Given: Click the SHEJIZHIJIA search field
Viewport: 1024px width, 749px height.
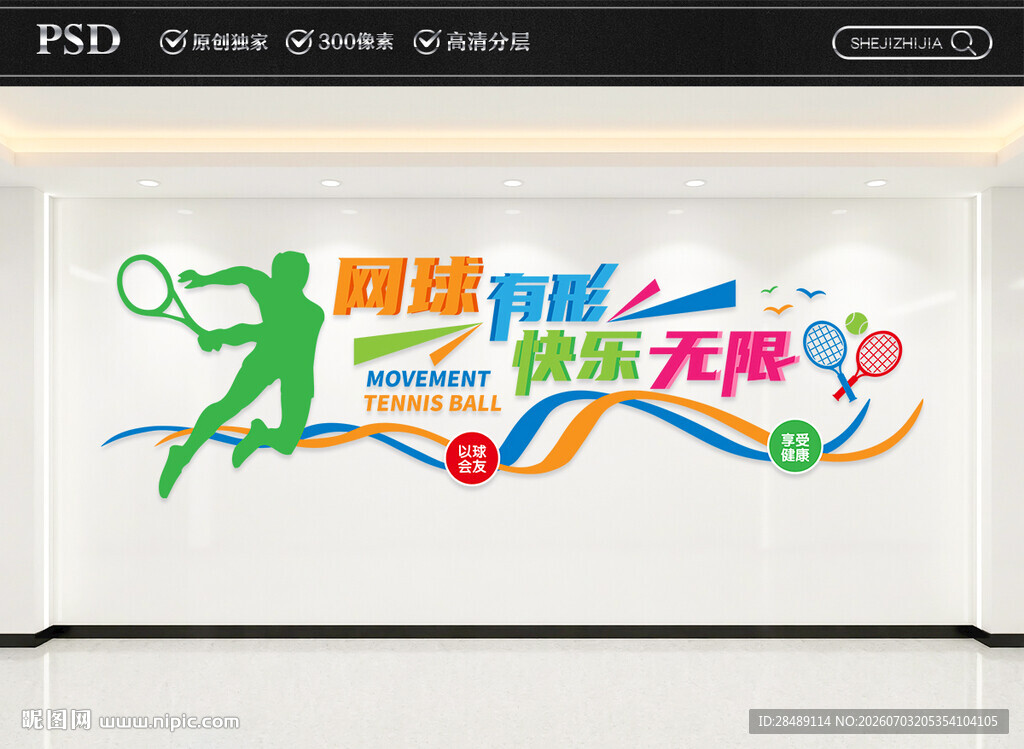Looking at the screenshot, I should tap(912, 43).
